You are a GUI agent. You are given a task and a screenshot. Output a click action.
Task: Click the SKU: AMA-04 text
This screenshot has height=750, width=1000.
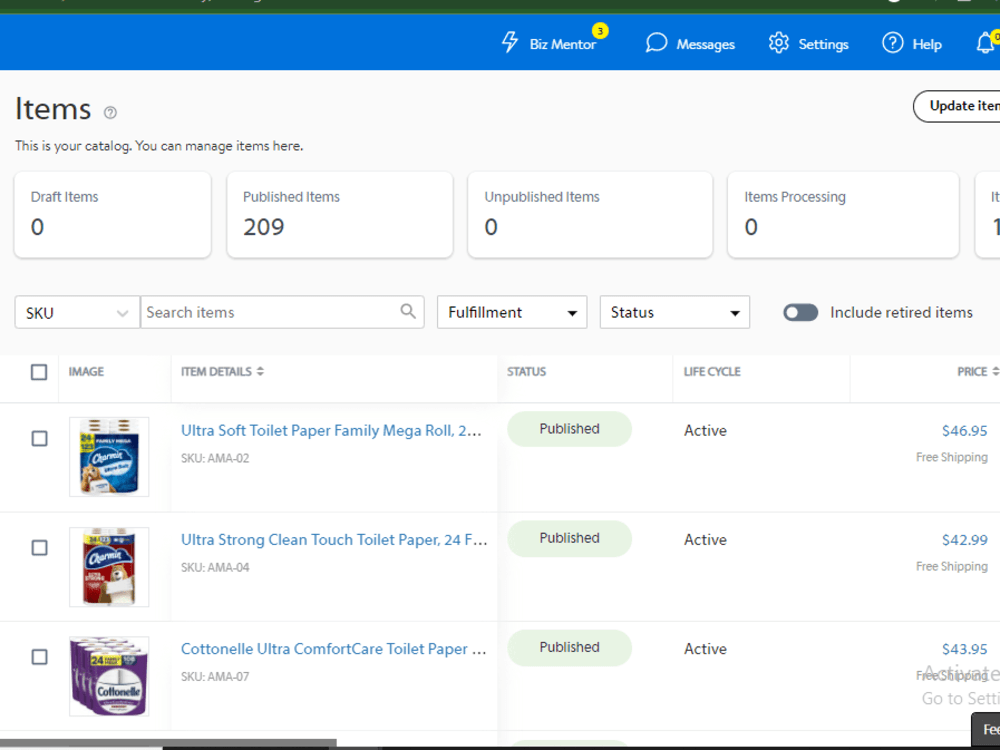pos(215,567)
